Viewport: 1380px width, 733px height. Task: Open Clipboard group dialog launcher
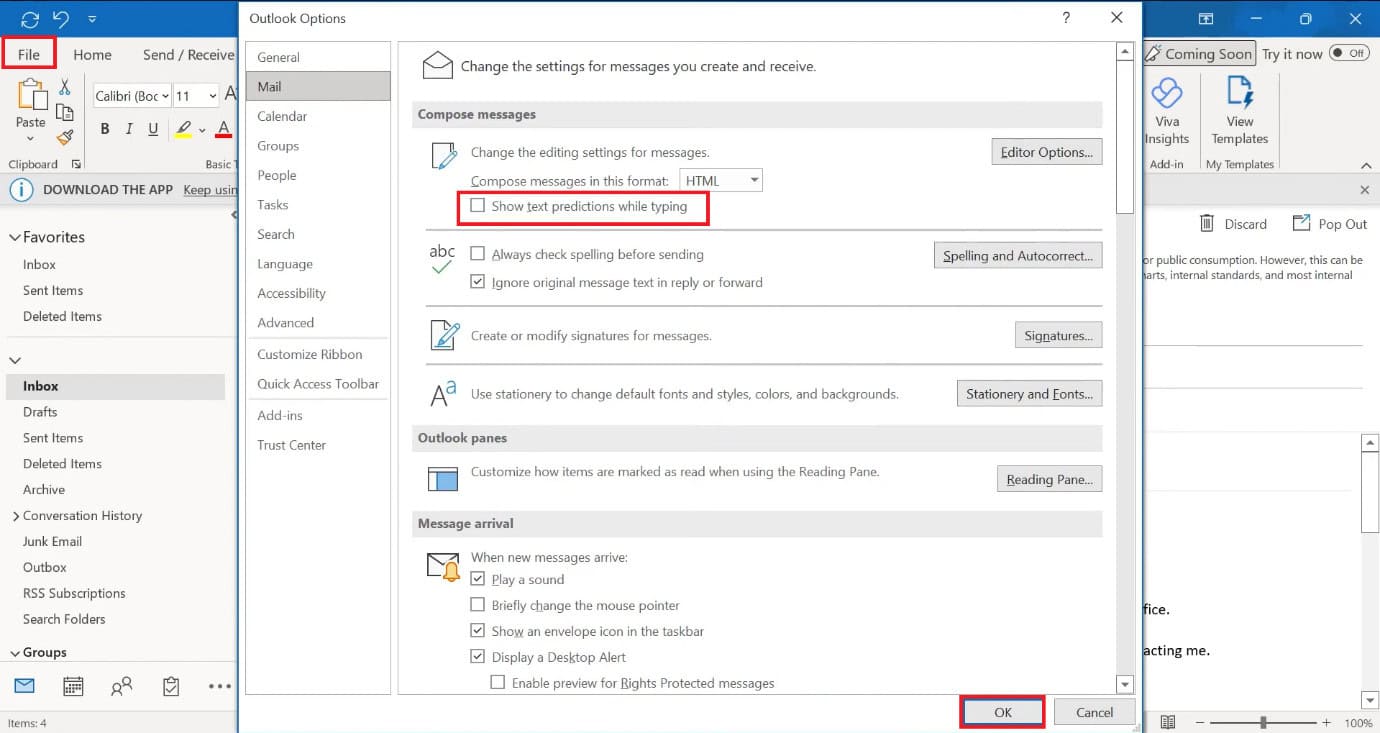(76, 164)
